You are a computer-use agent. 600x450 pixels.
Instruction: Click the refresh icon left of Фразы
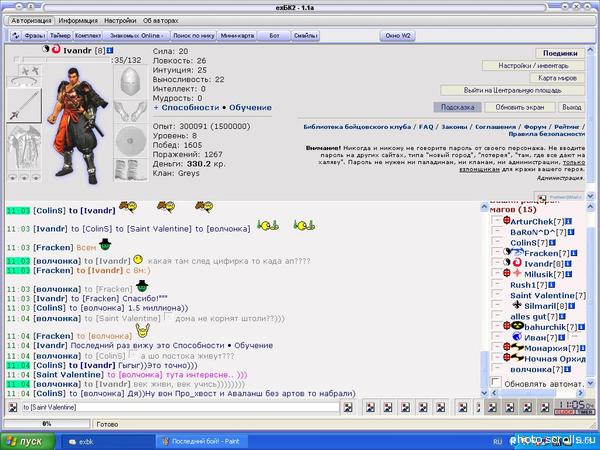tap(16, 36)
